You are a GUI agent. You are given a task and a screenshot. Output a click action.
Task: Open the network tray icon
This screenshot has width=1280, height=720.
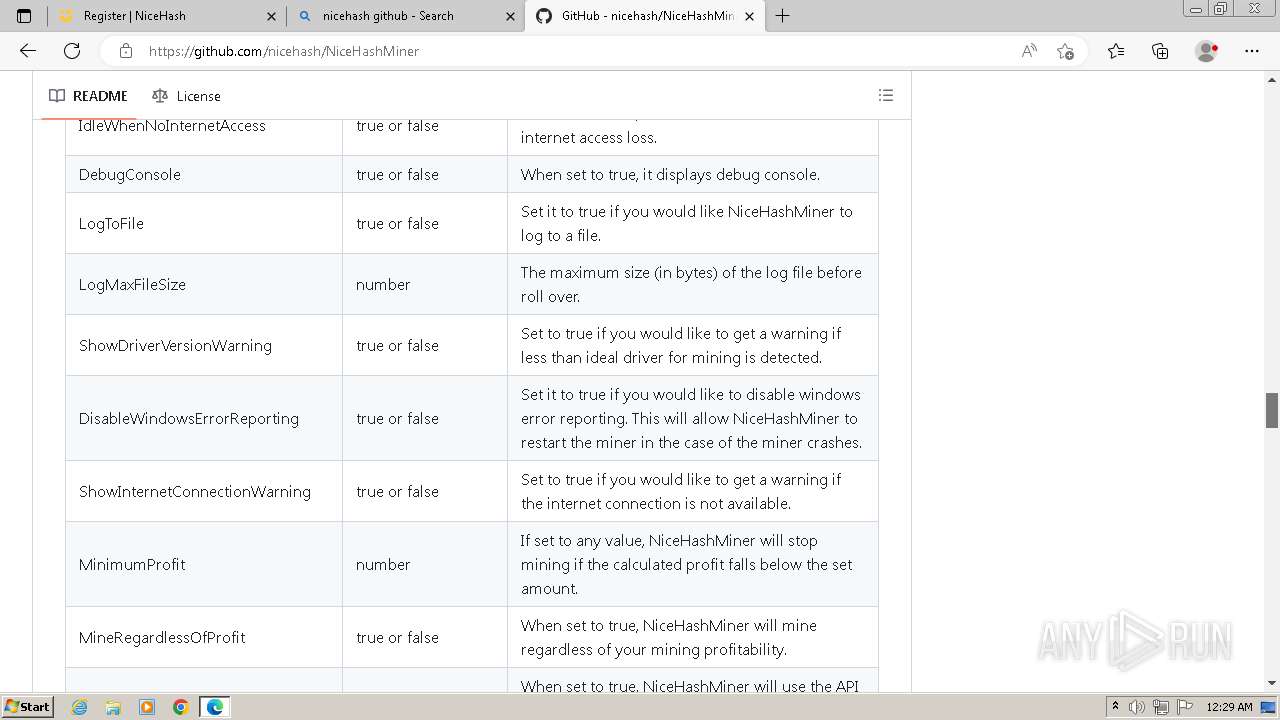1161,707
